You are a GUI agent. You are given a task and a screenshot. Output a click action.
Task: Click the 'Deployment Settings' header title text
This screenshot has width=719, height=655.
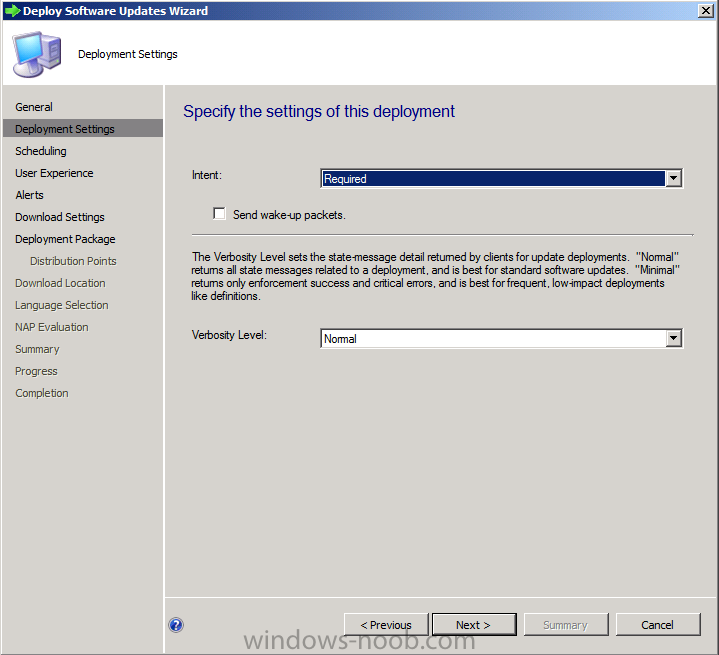[x=127, y=54]
